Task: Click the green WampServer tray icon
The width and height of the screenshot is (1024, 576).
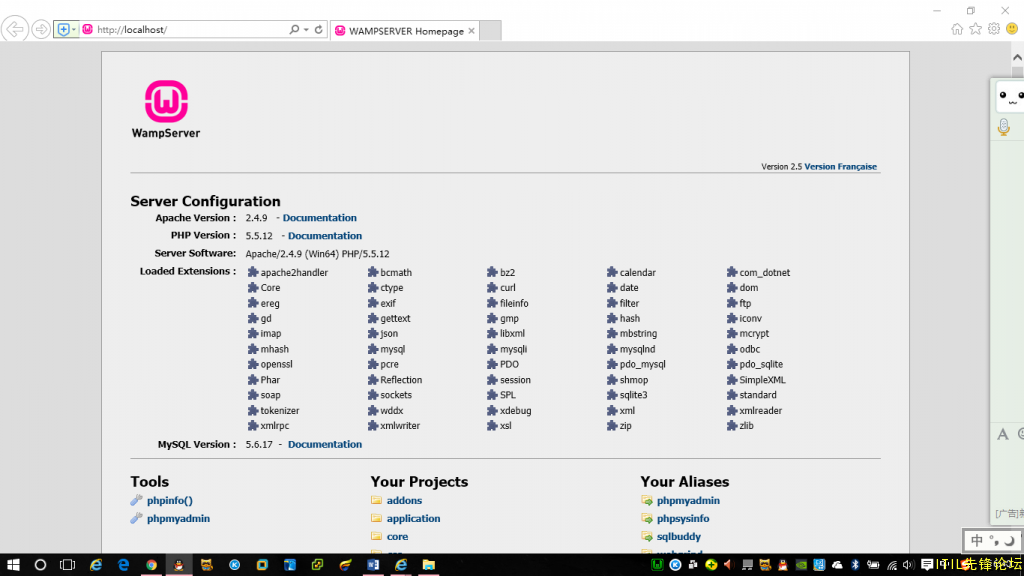Action: click(658, 565)
